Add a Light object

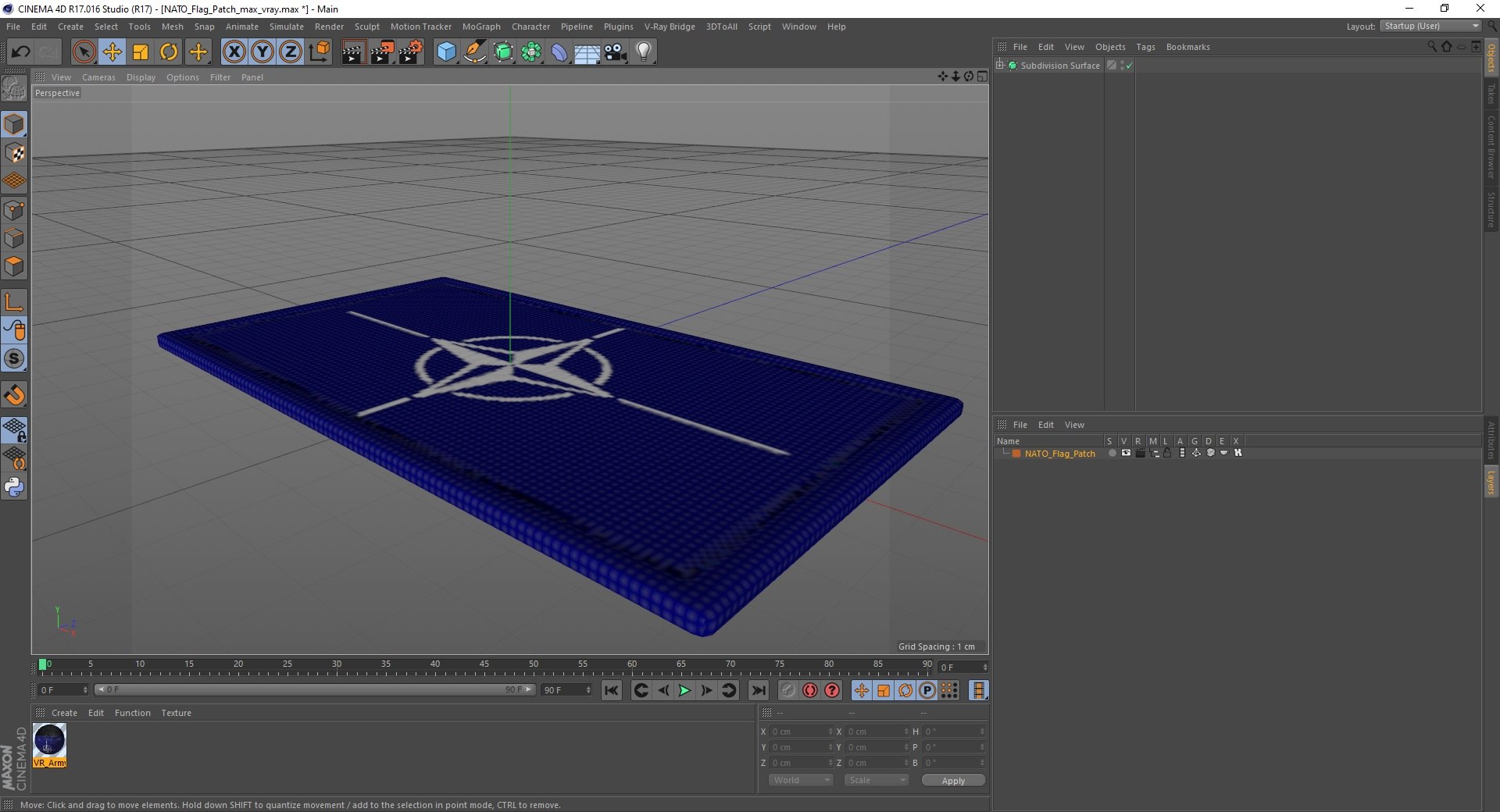point(644,52)
